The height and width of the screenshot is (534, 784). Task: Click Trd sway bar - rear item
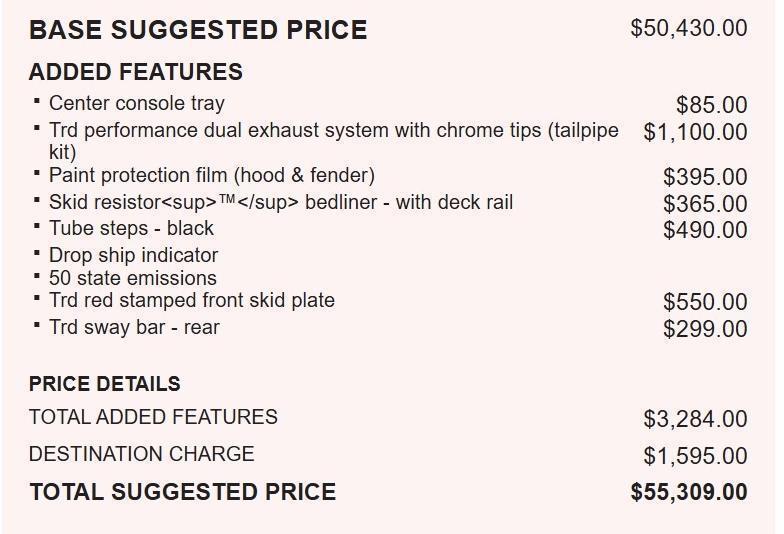point(134,328)
